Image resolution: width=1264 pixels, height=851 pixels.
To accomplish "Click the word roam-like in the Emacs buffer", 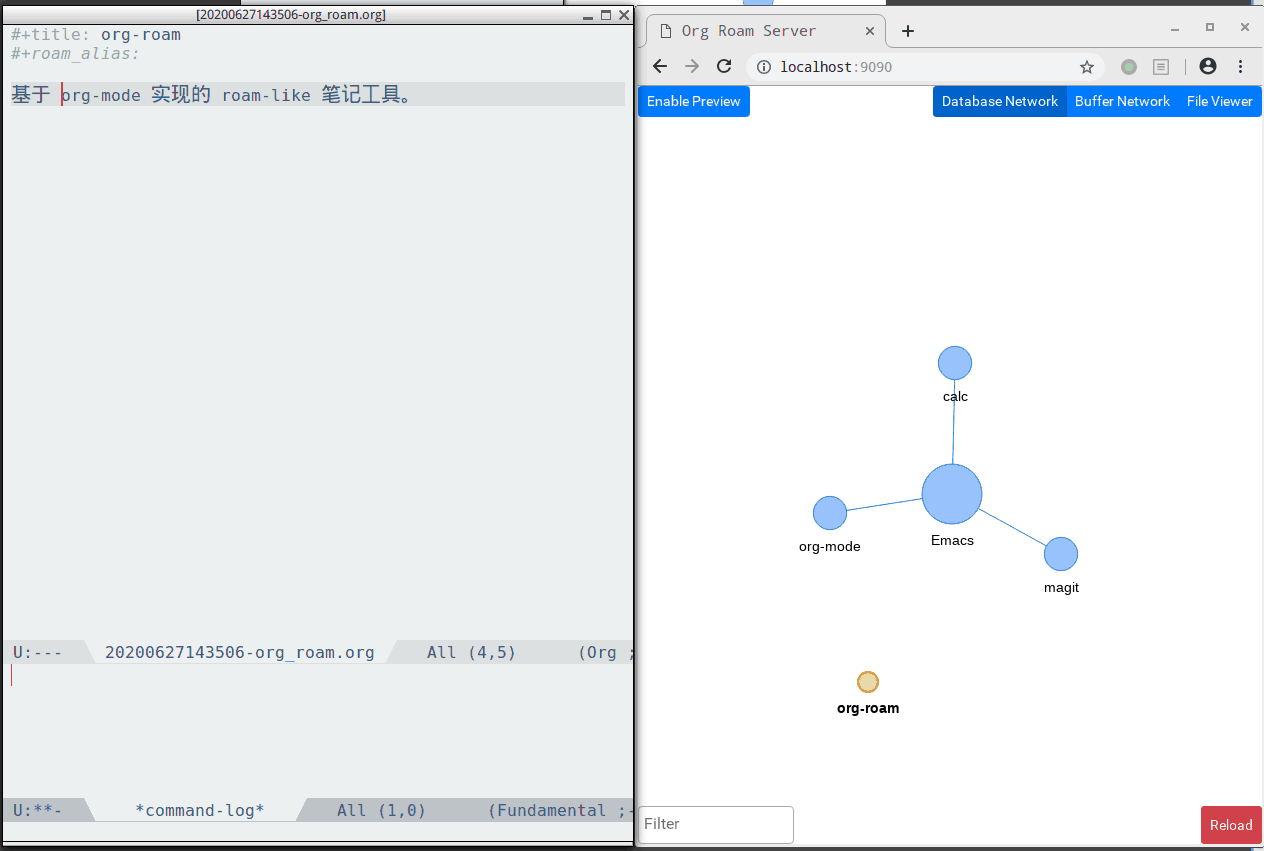I will point(266,96).
